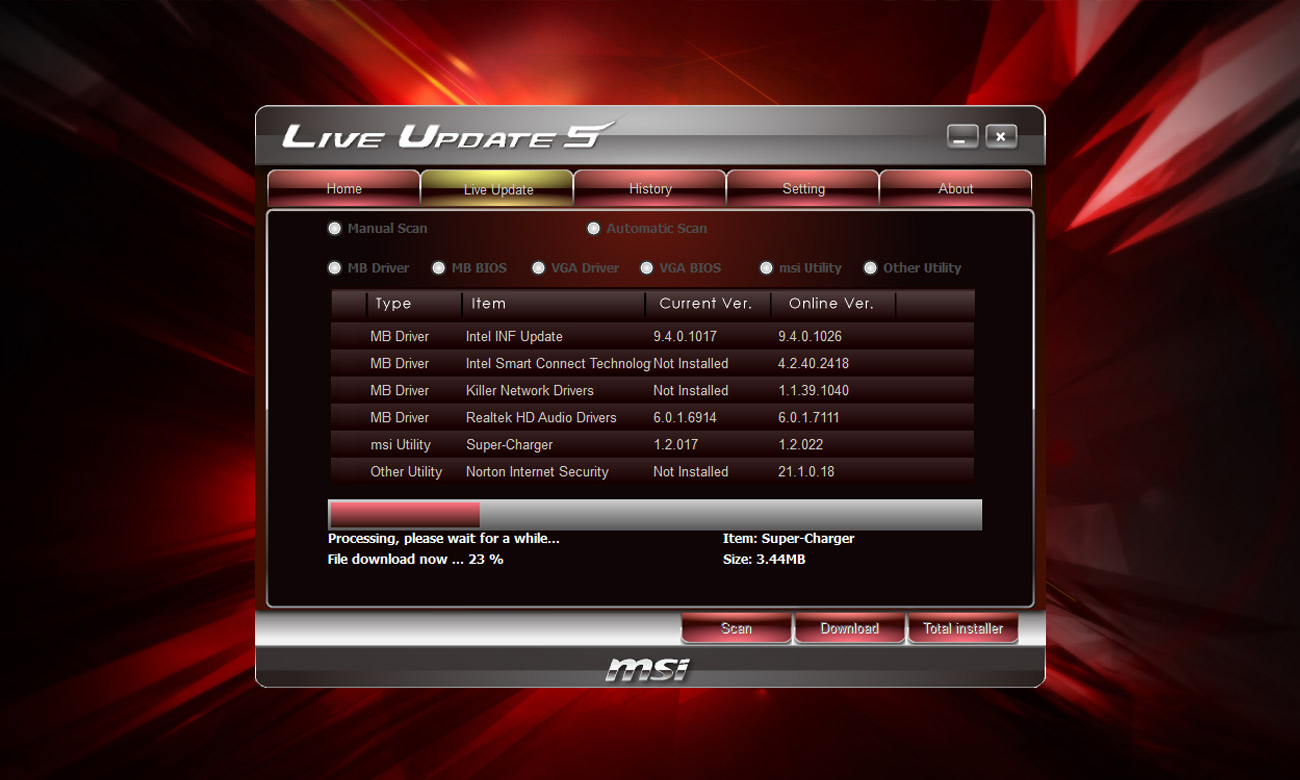Click Not Installed in Norton row
The height and width of the screenshot is (780, 1300).
(x=691, y=472)
